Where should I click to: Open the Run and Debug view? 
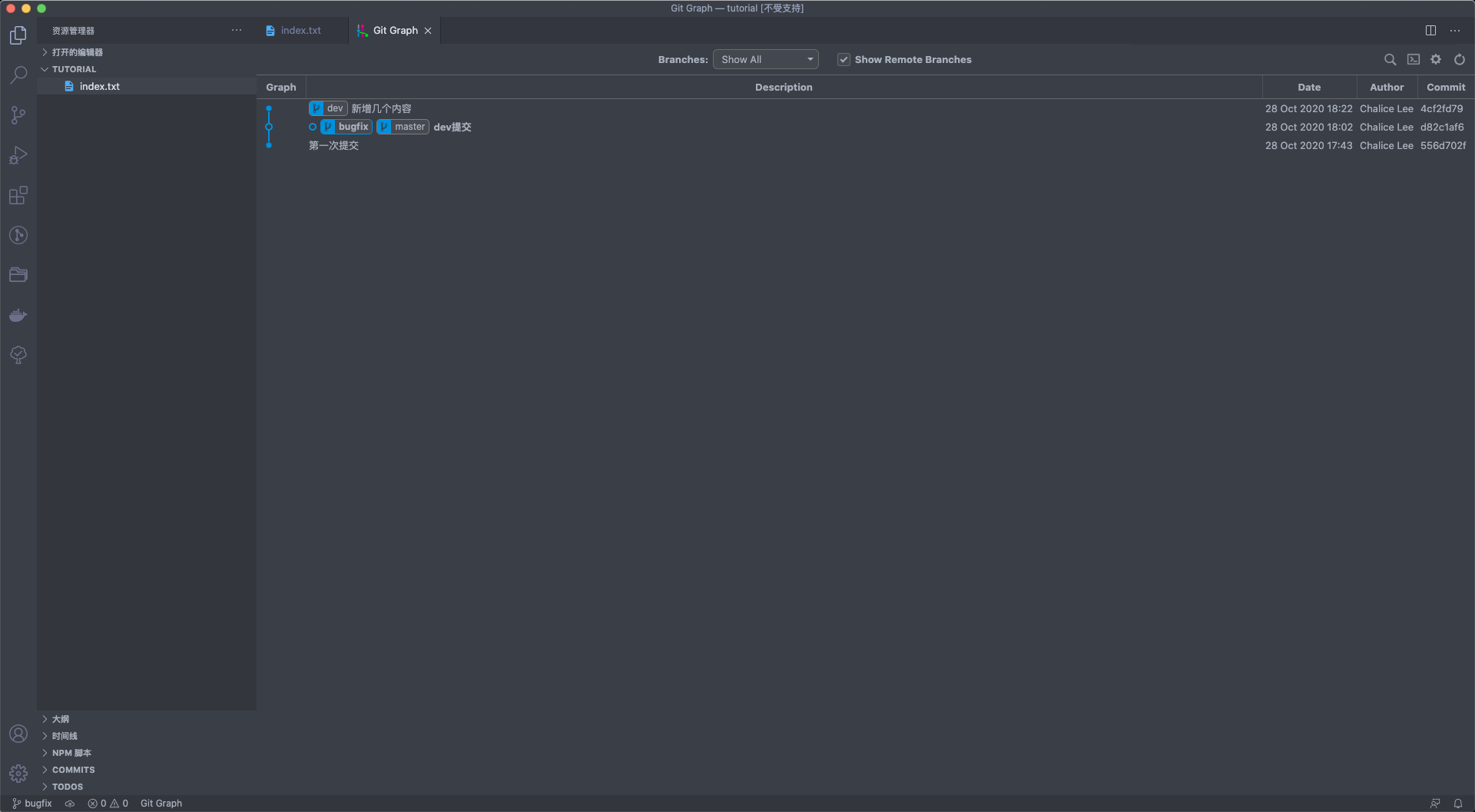click(x=18, y=155)
